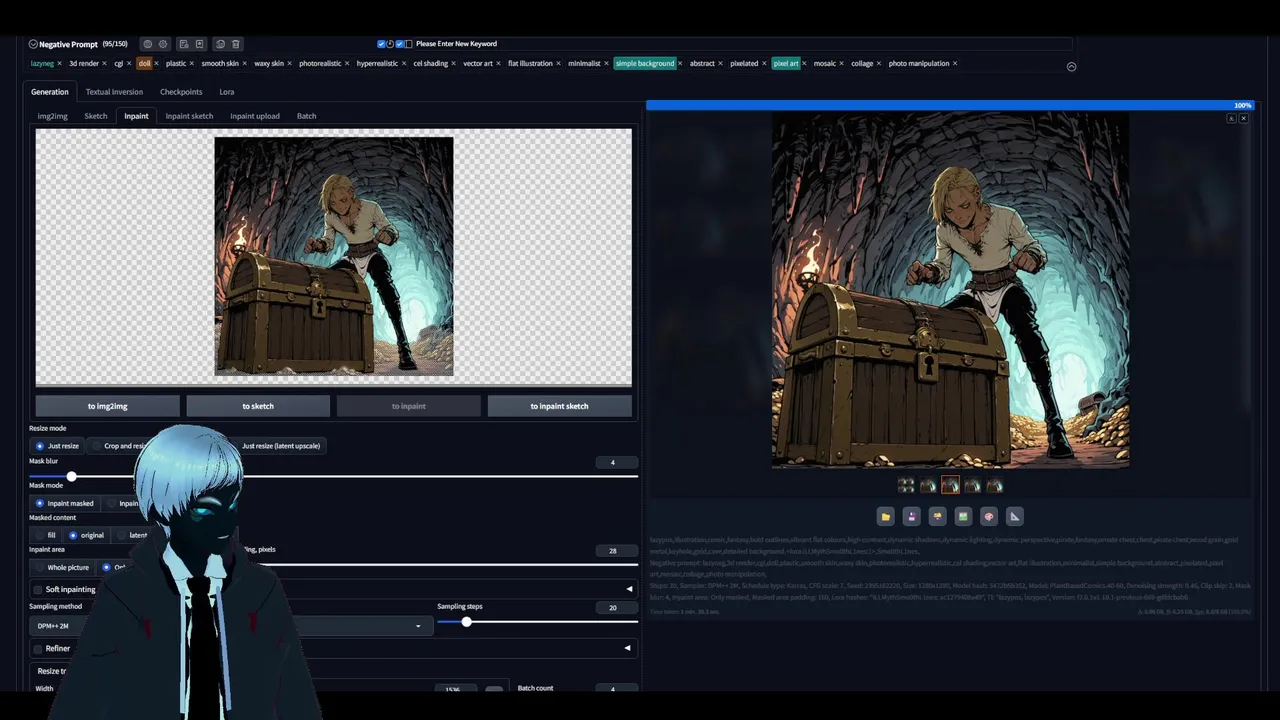
Task: Select 'Just resize' resize mode
Action: (x=57, y=446)
